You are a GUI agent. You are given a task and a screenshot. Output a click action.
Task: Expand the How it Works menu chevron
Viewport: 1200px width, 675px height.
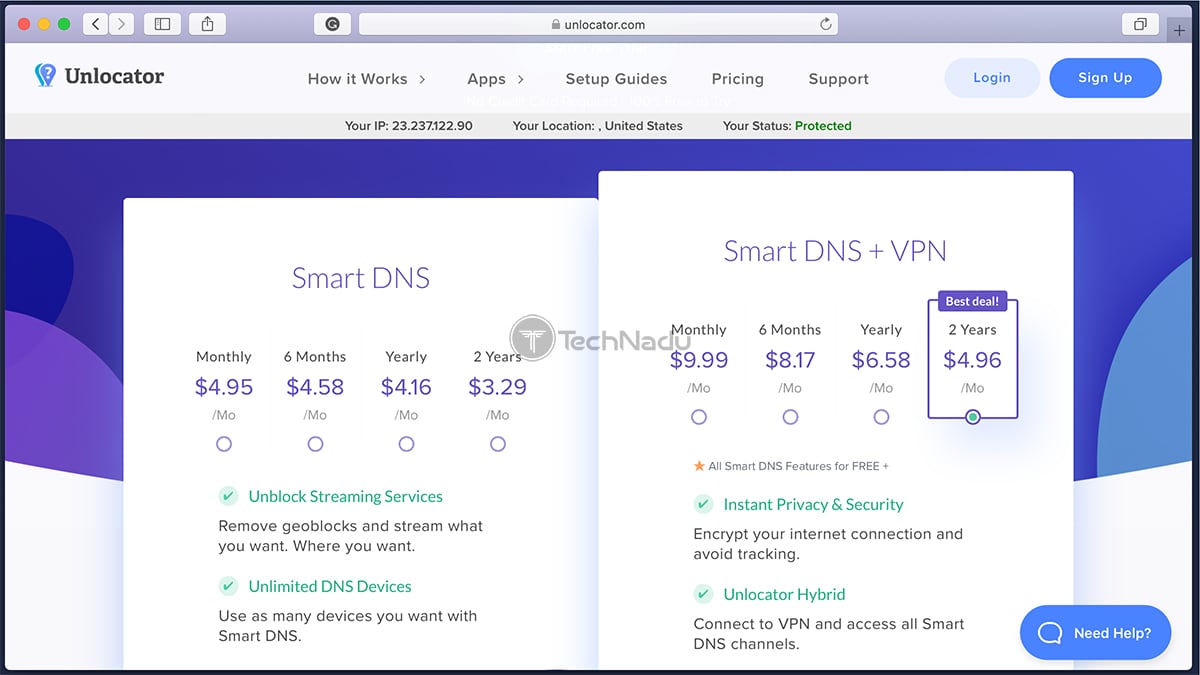click(x=422, y=79)
